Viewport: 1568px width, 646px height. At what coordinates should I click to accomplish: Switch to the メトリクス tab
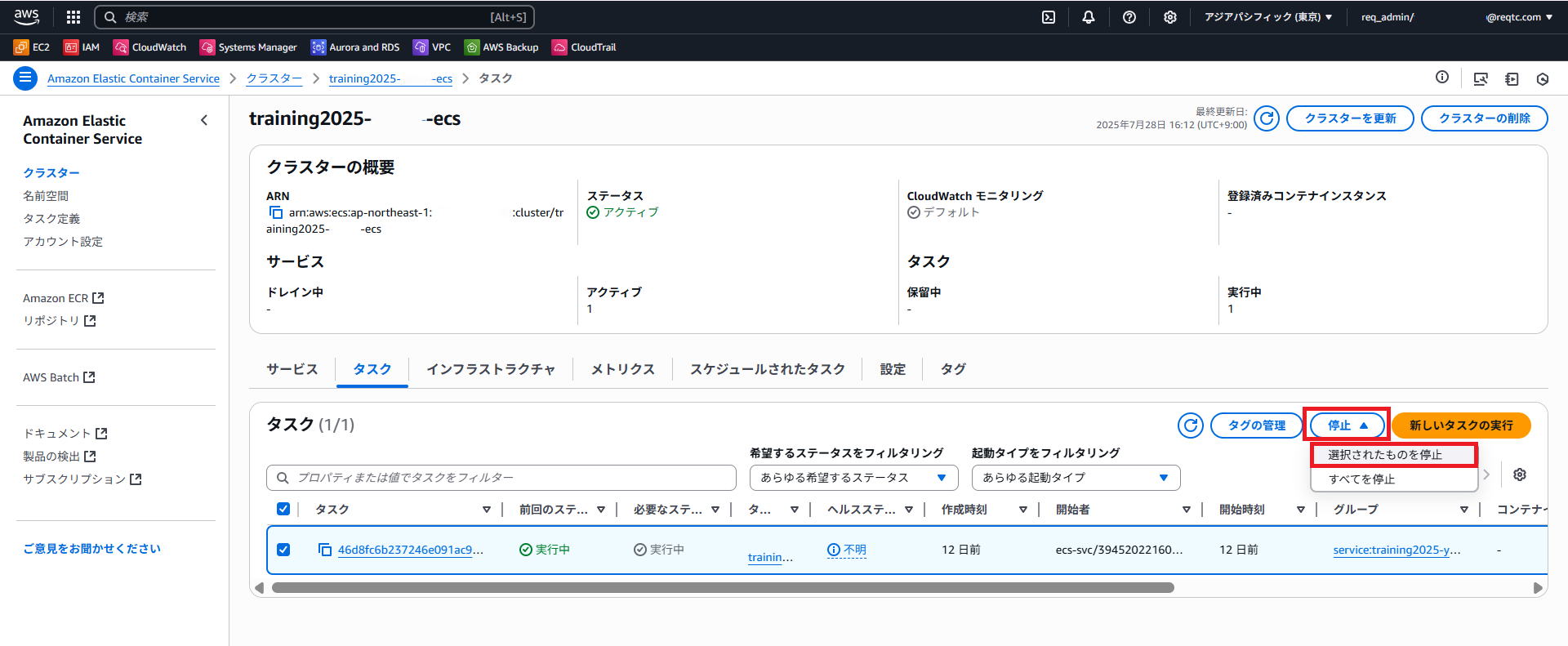coord(623,369)
